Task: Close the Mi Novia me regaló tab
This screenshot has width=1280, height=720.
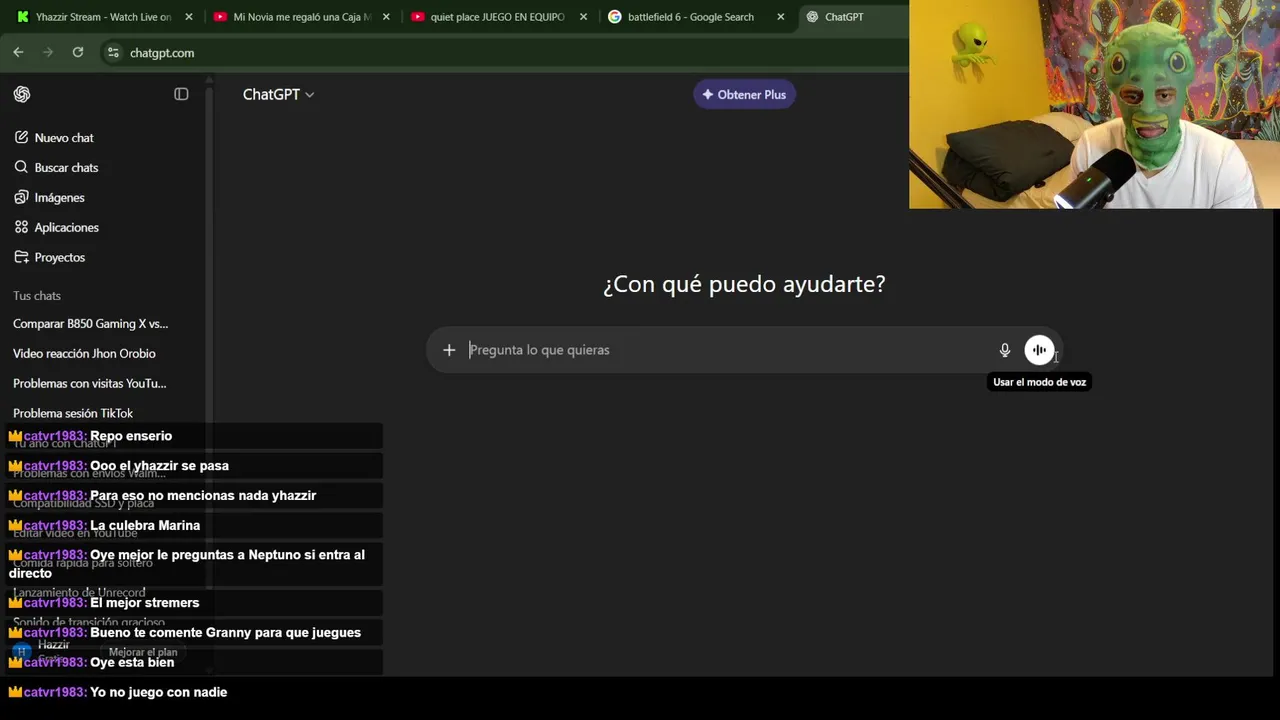Action: click(386, 17)
